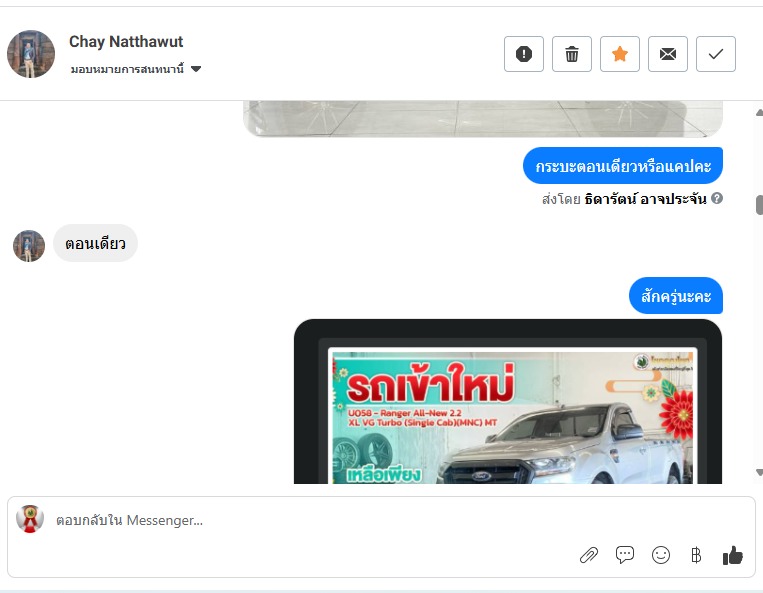Viewport: 763px width, 593px height.
Task: Toggle the orange follow-up star
Action: 619,54
